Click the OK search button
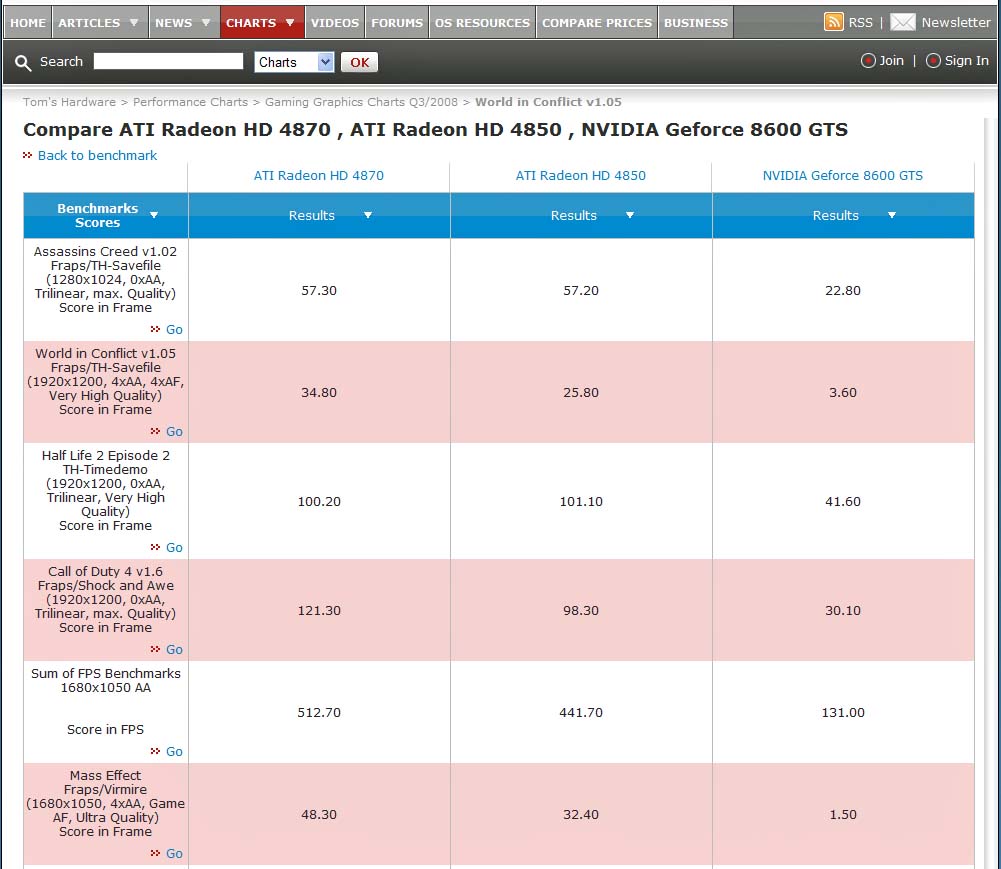The image size is (1001, 869). [359, 62]
